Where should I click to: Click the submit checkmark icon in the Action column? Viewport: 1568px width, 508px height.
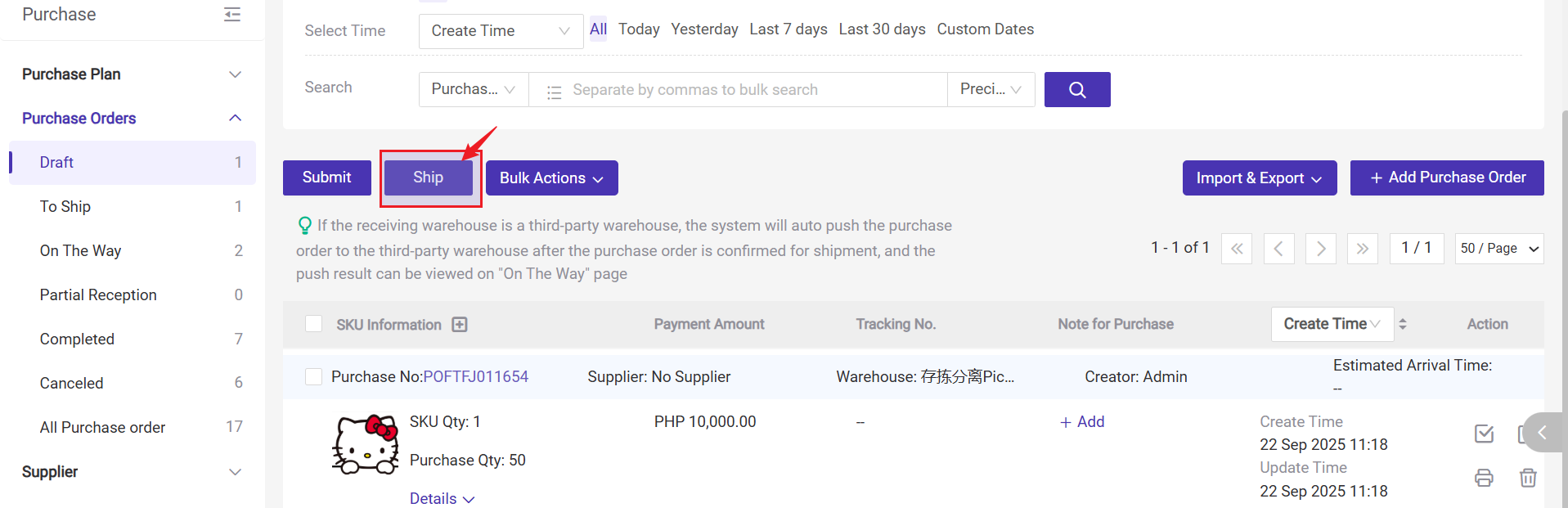(x=1484, y=434)
